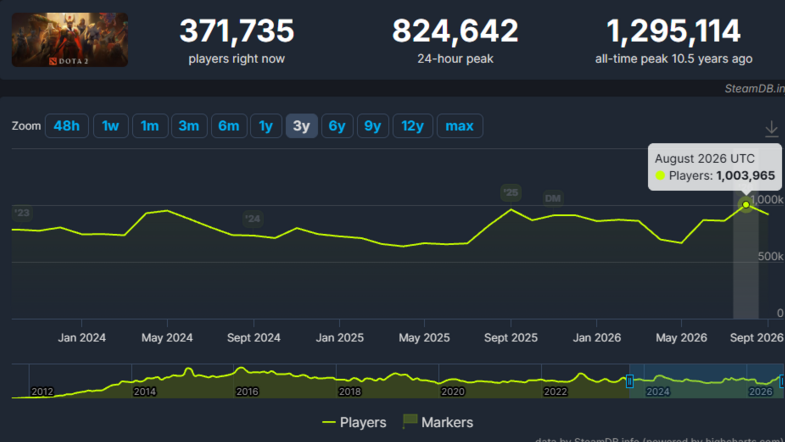Open the Dota 2 game thumbnail
785x442 pixels.
(70, 40)
